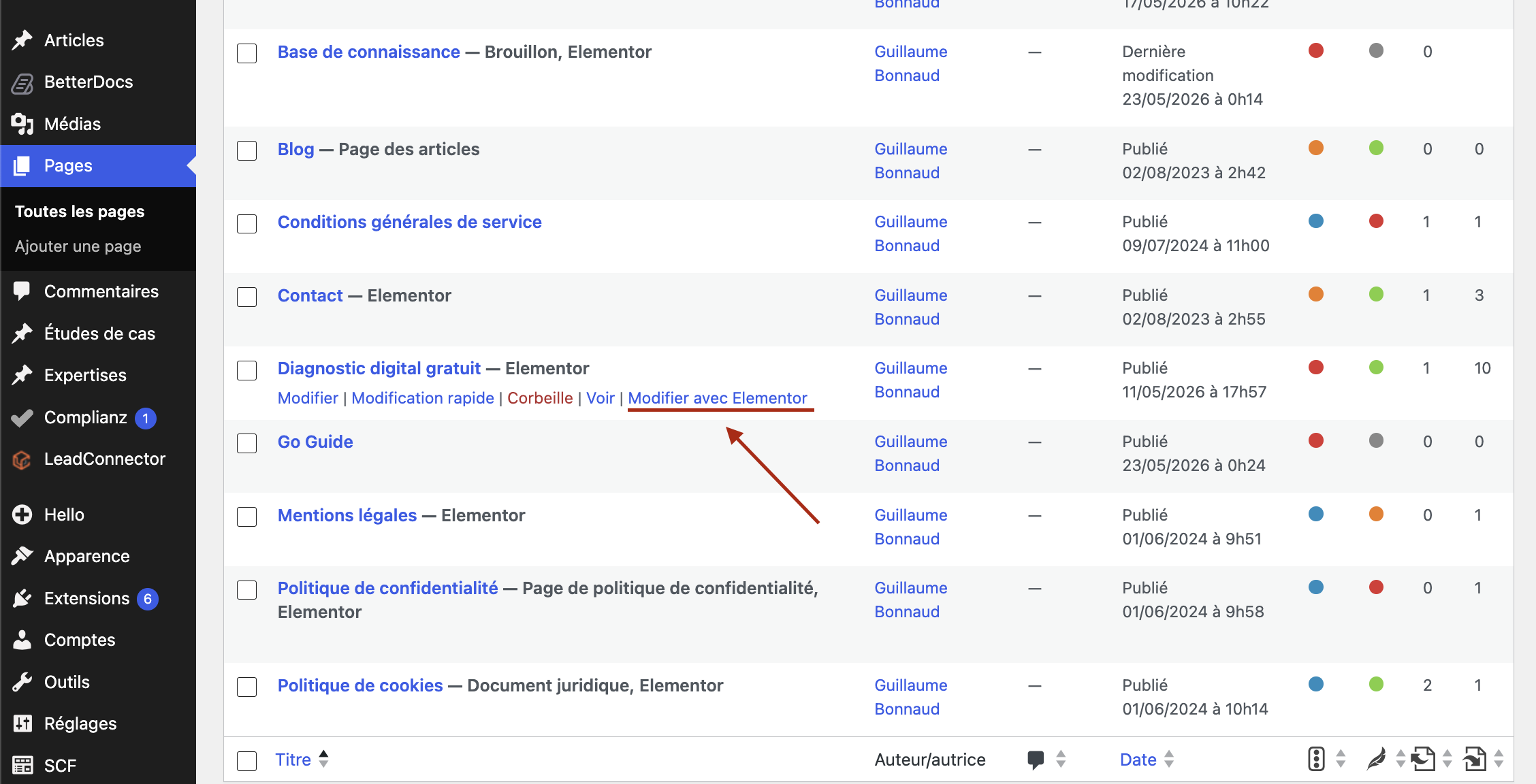Click Modifier avec Elementor link
This screenshot has height=784, width=1536.
(718, 398)
